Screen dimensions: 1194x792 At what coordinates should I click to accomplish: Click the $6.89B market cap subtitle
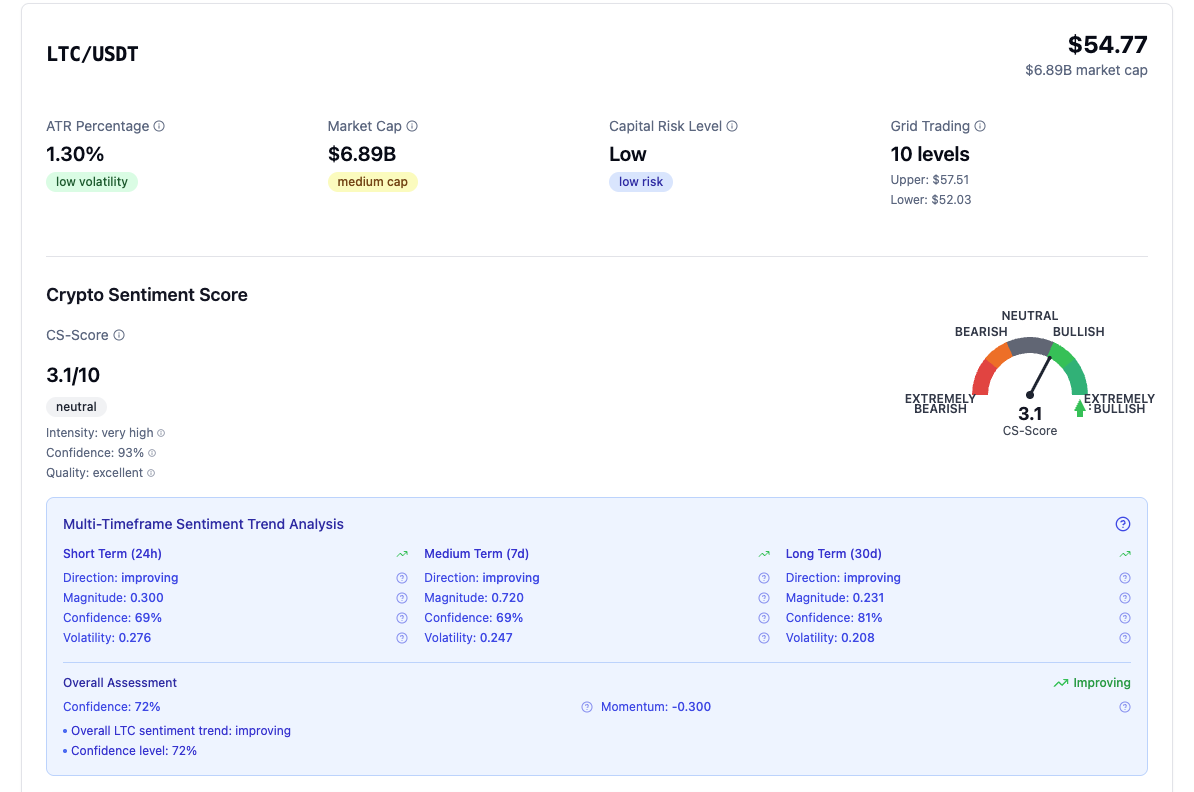point(1086,70)
